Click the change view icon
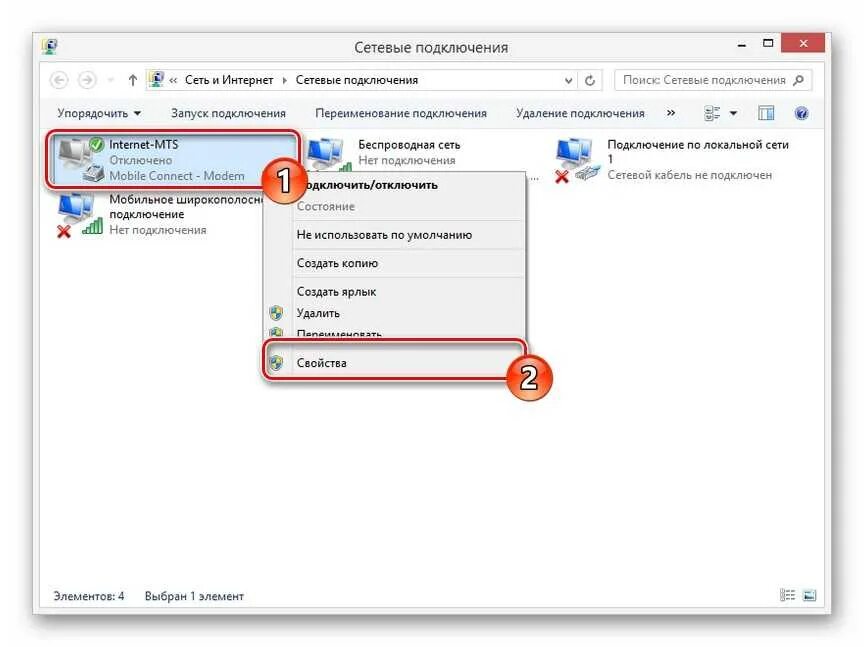This screenshot has height=647, width=864. (712, 114)
